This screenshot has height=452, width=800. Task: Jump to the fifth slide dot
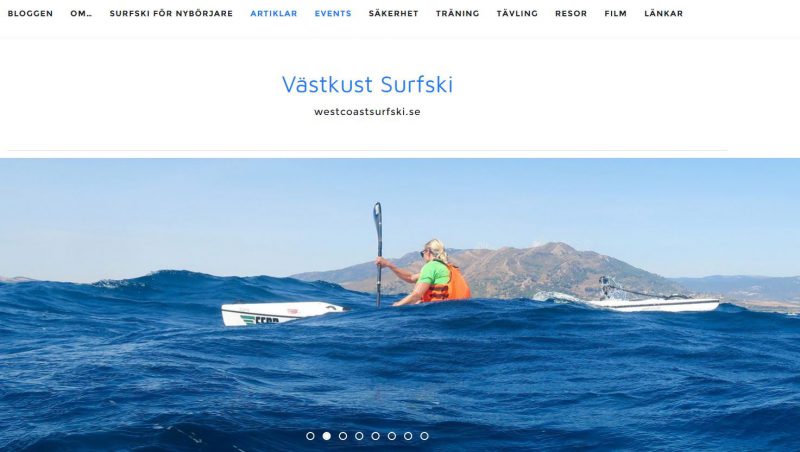click(376, 436)
